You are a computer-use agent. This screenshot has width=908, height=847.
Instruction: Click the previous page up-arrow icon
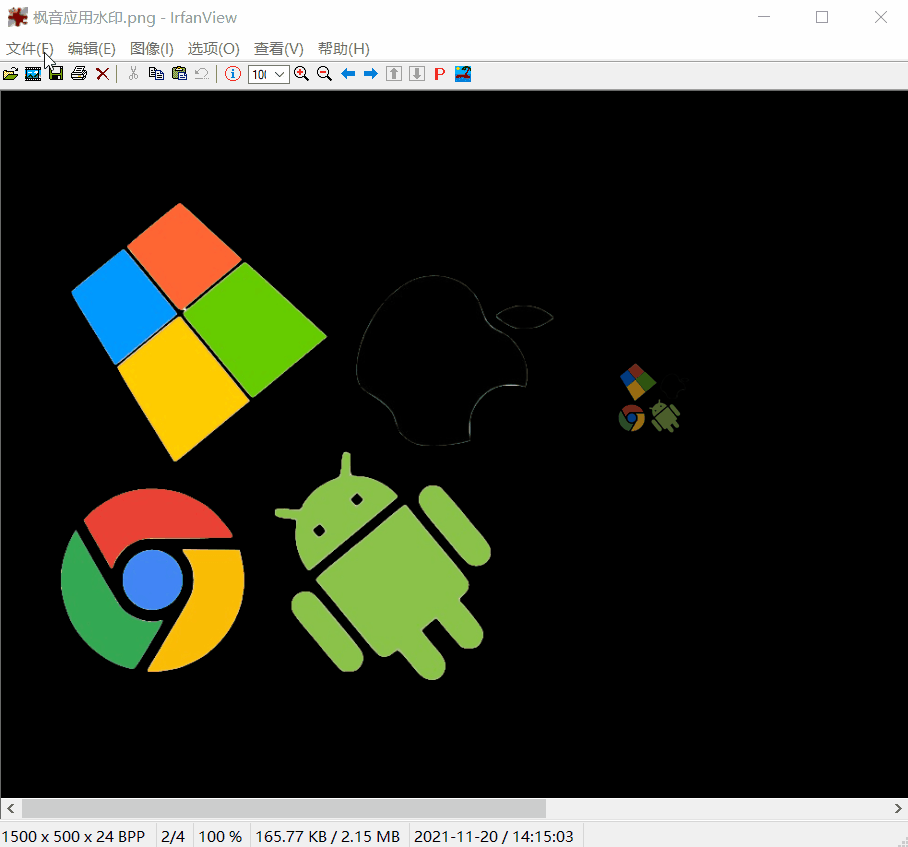pyautogui.click(x=394, y=74)
